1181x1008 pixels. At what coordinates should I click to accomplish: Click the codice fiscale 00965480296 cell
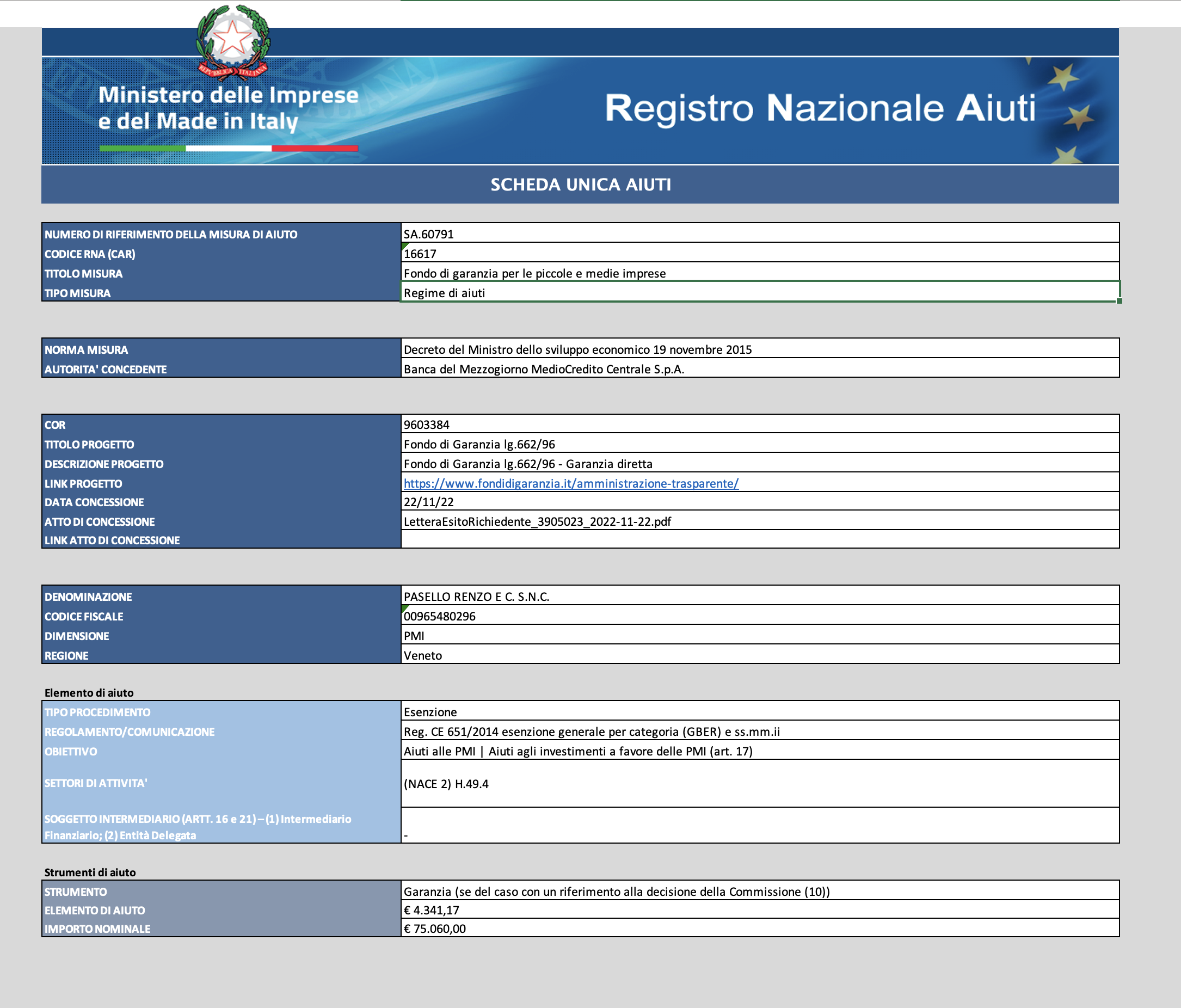(439, 616)
